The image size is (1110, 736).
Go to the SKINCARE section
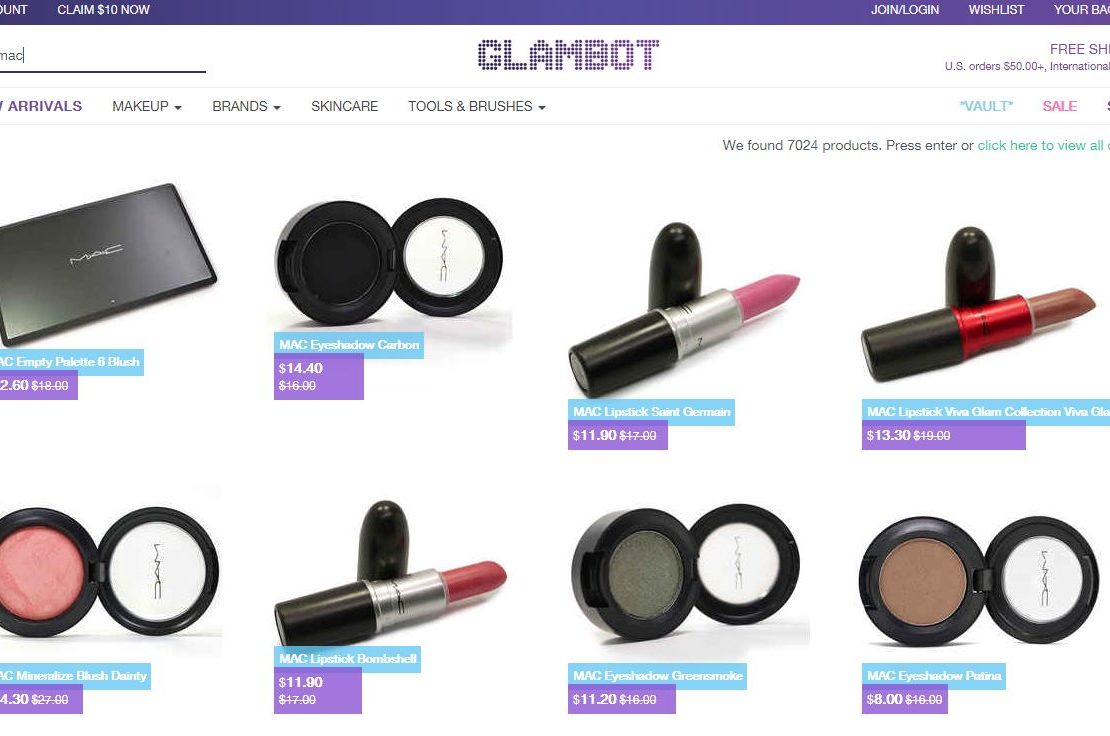pos(345,106)
